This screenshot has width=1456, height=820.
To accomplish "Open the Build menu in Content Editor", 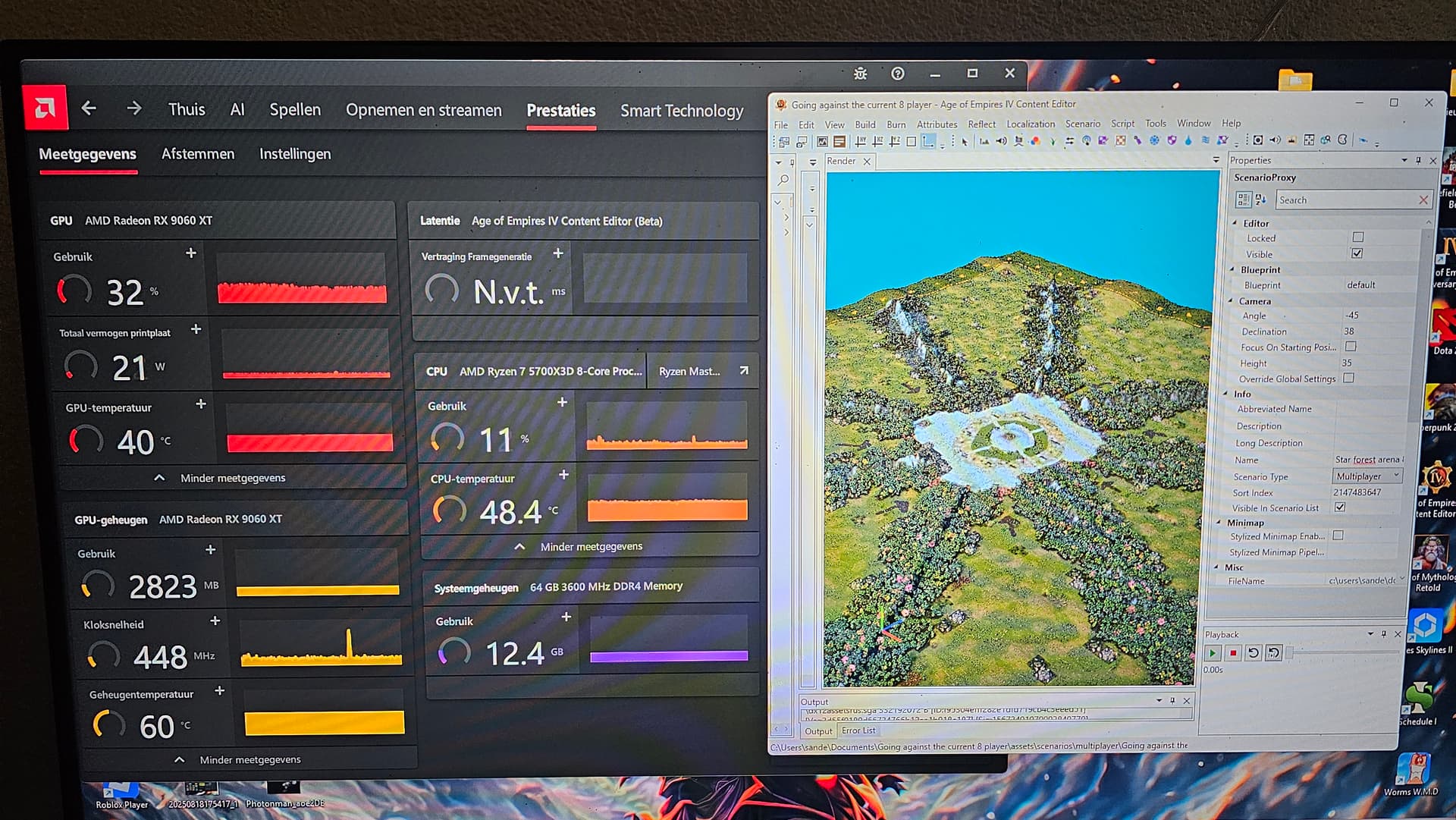I will [865, 124].
